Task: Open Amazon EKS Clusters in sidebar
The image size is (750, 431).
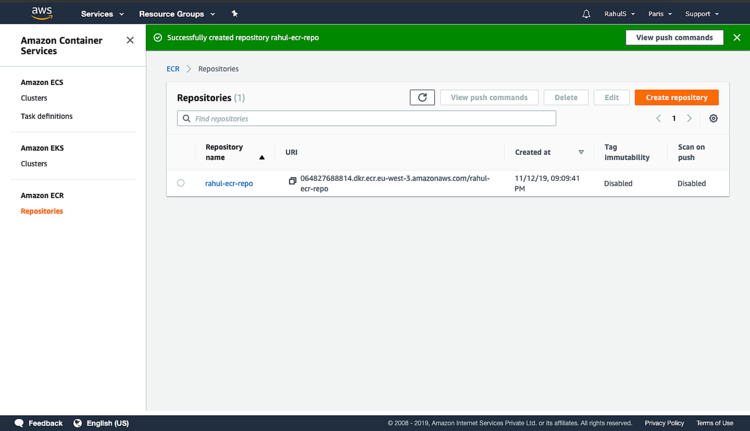Action: (34, 164)
